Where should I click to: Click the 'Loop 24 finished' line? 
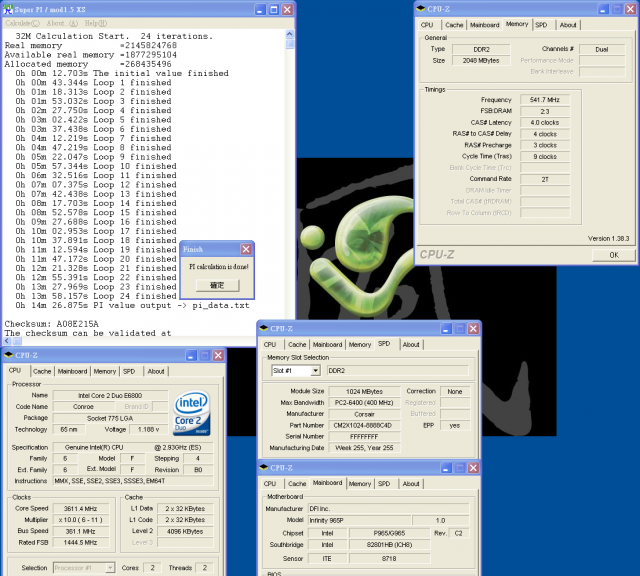point(96,296)
